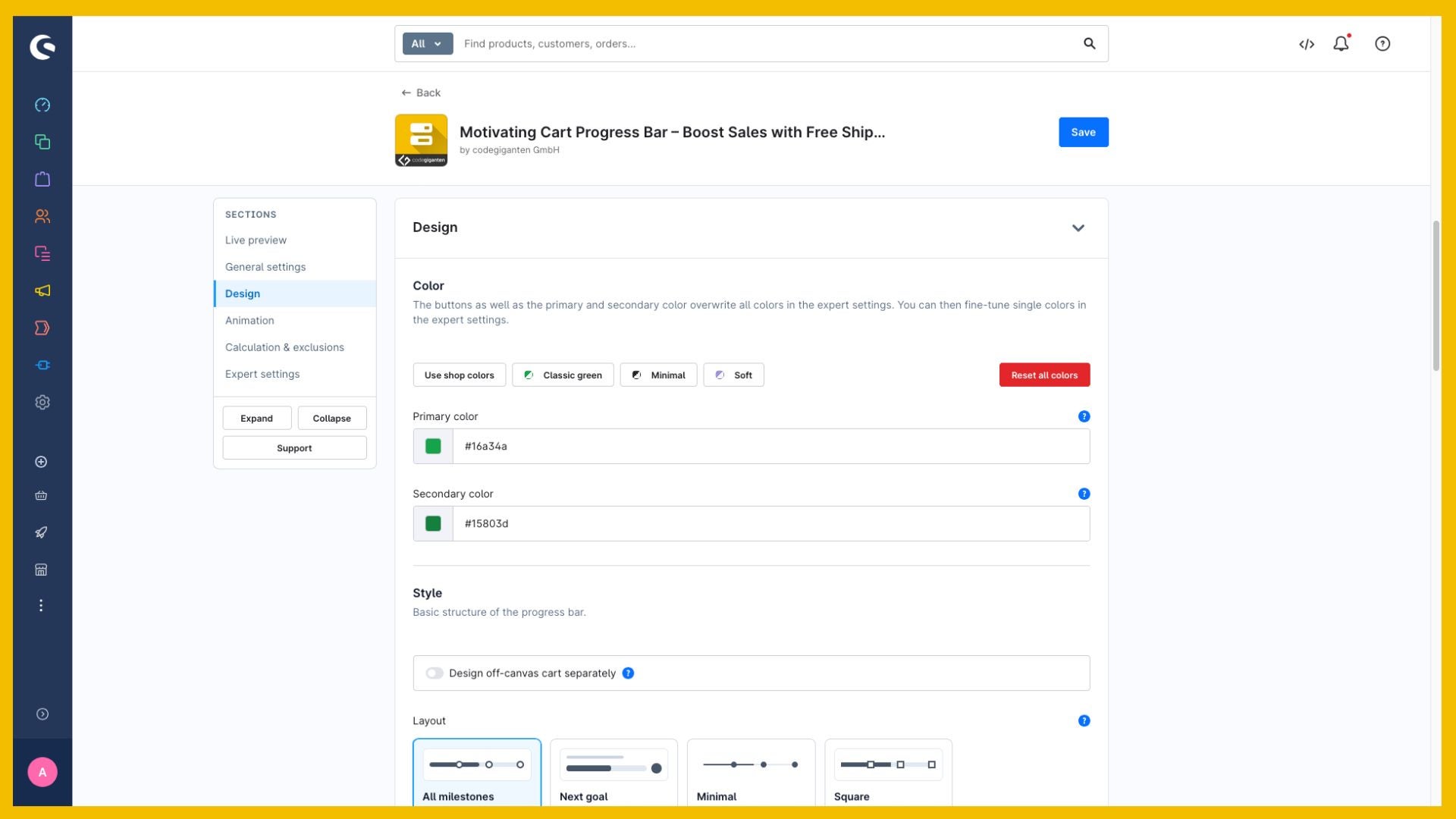Open the three-dot more menu in sidebar

click(x=41, y=605)
